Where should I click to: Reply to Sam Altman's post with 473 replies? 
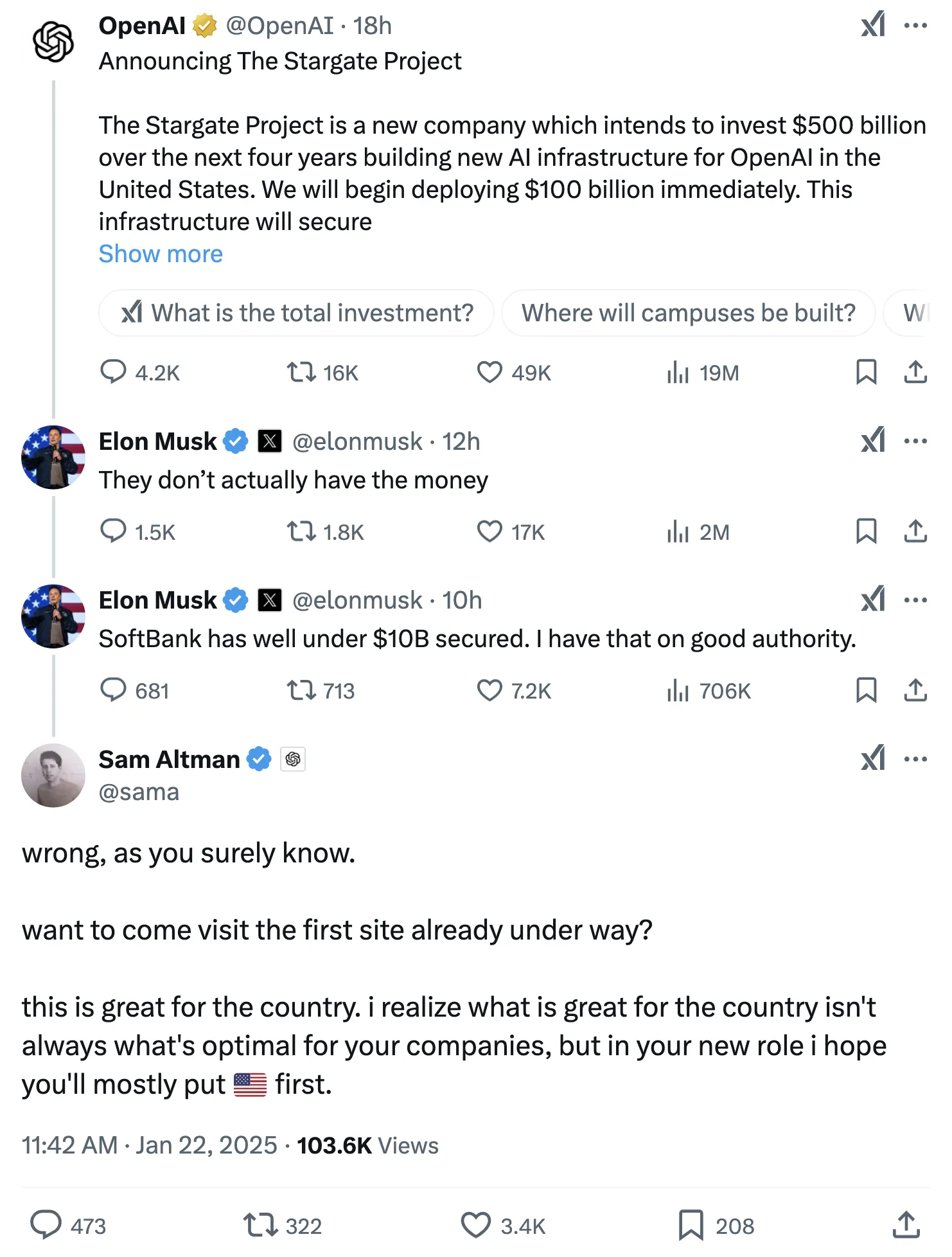pyautogui.click(x=47, y=1225)
